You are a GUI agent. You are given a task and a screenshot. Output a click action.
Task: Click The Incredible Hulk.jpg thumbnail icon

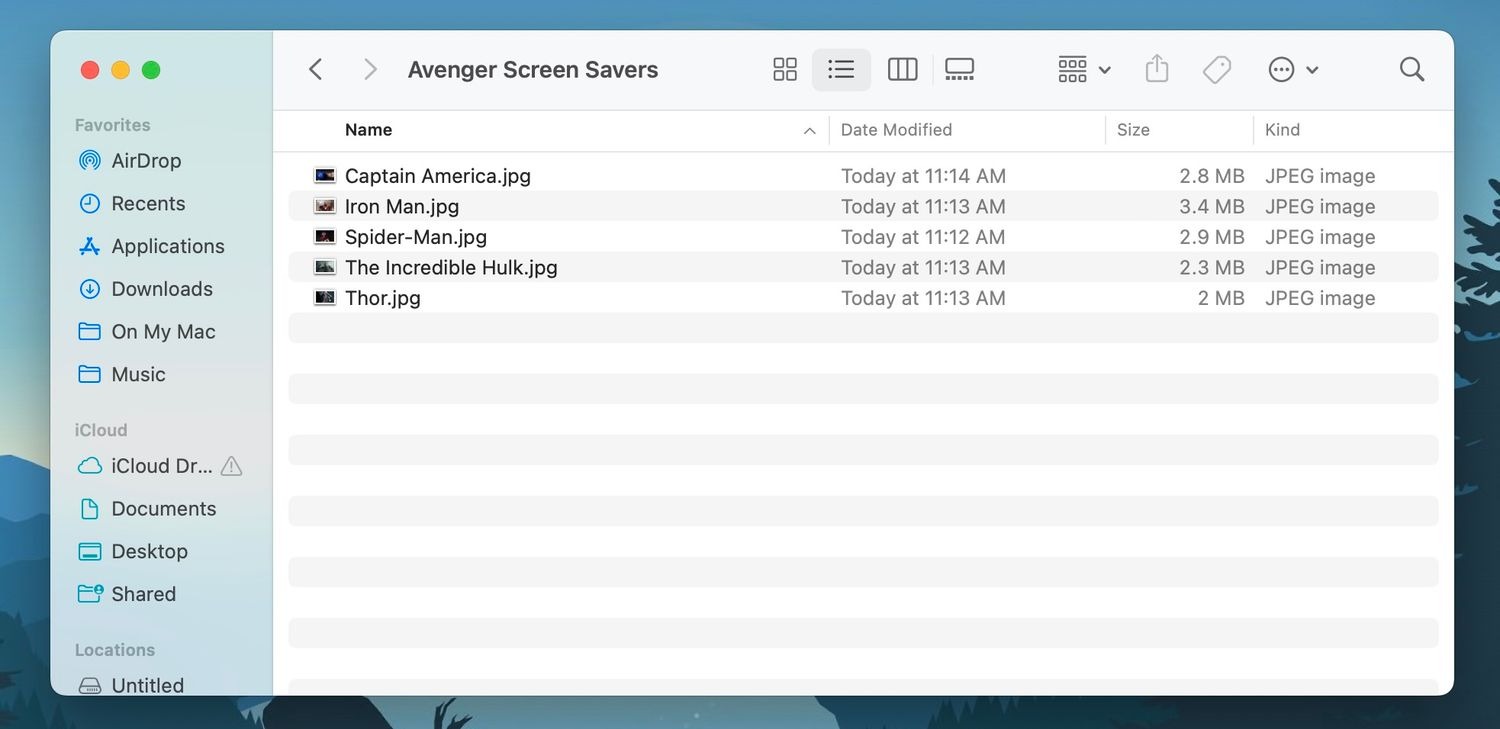[325, 267]
